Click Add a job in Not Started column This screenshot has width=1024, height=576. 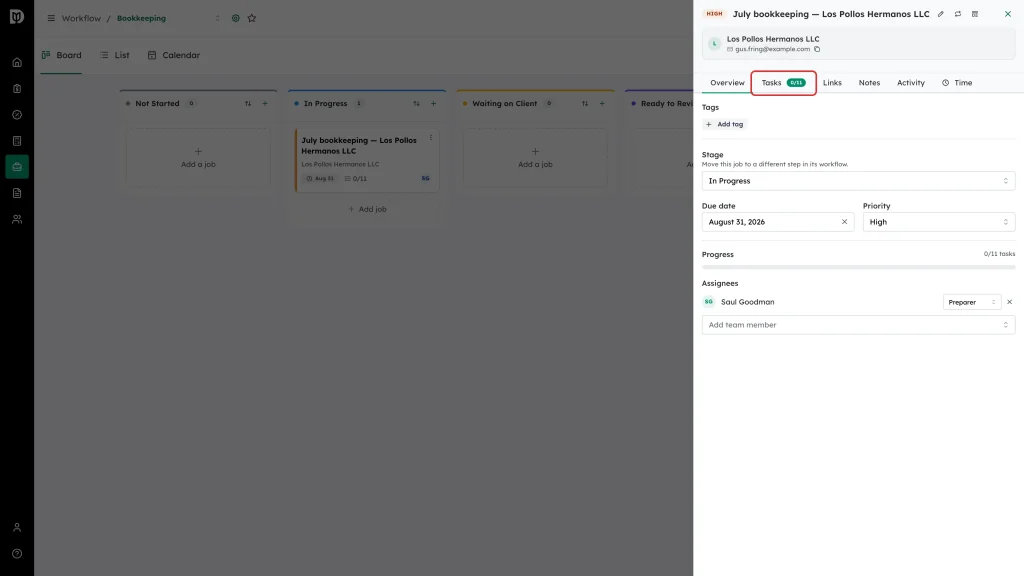pos(198,158)
